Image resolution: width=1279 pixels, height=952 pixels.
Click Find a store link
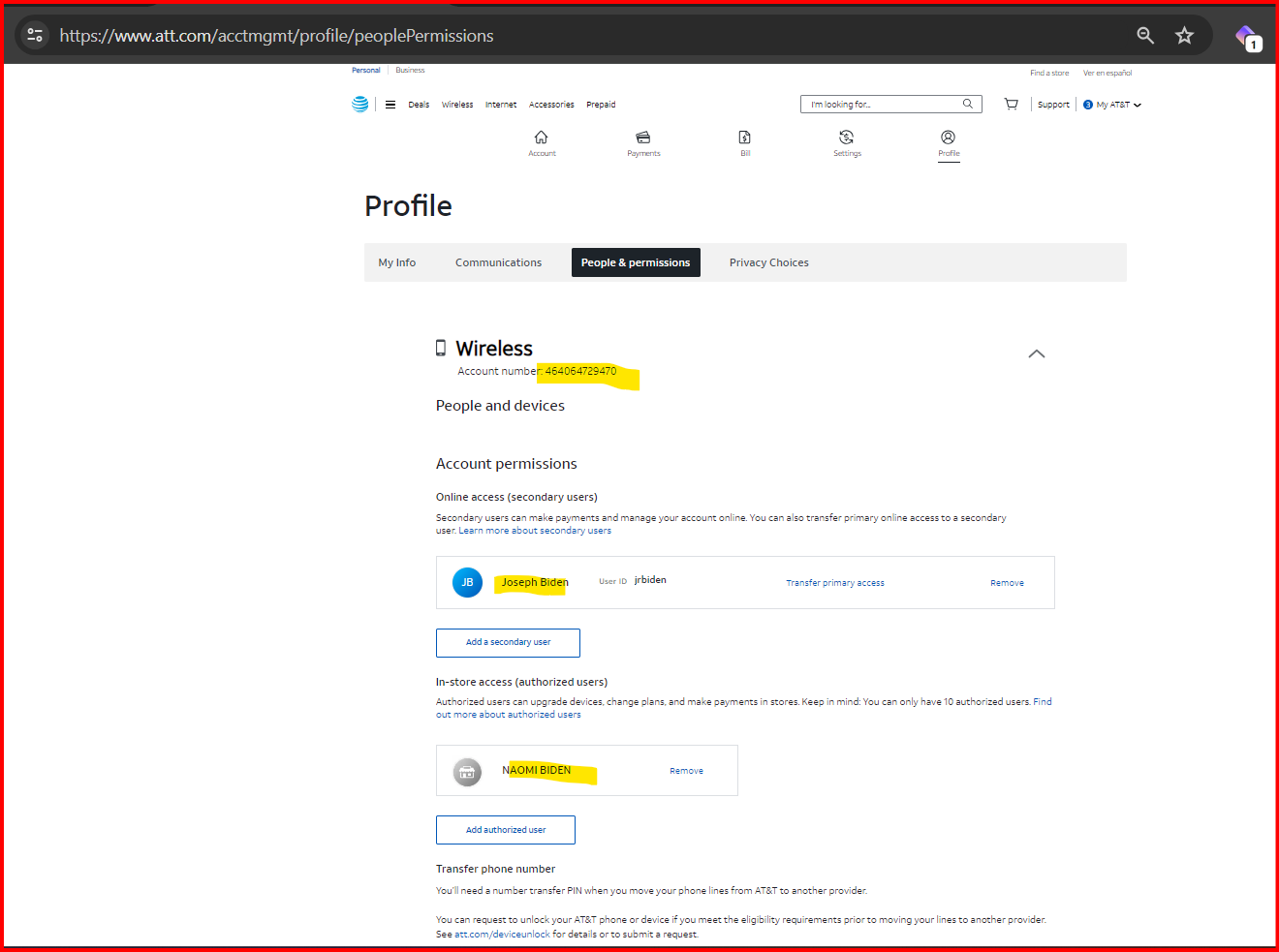(1049, 73)
